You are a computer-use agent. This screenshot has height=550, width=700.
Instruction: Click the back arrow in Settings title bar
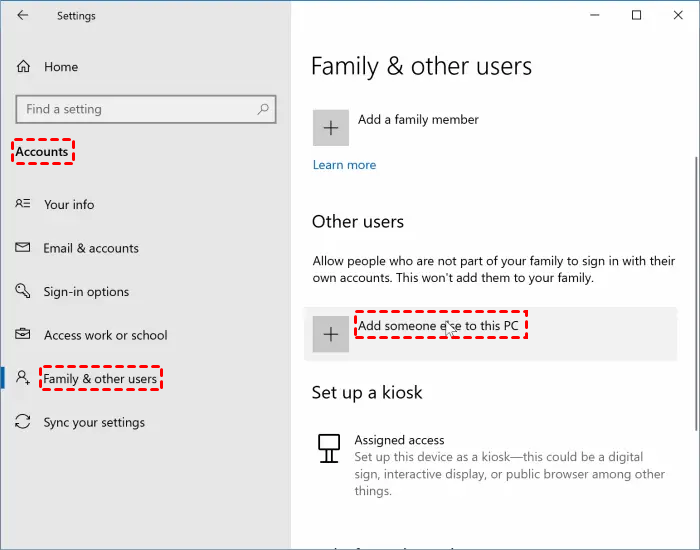tap(23, 15)
